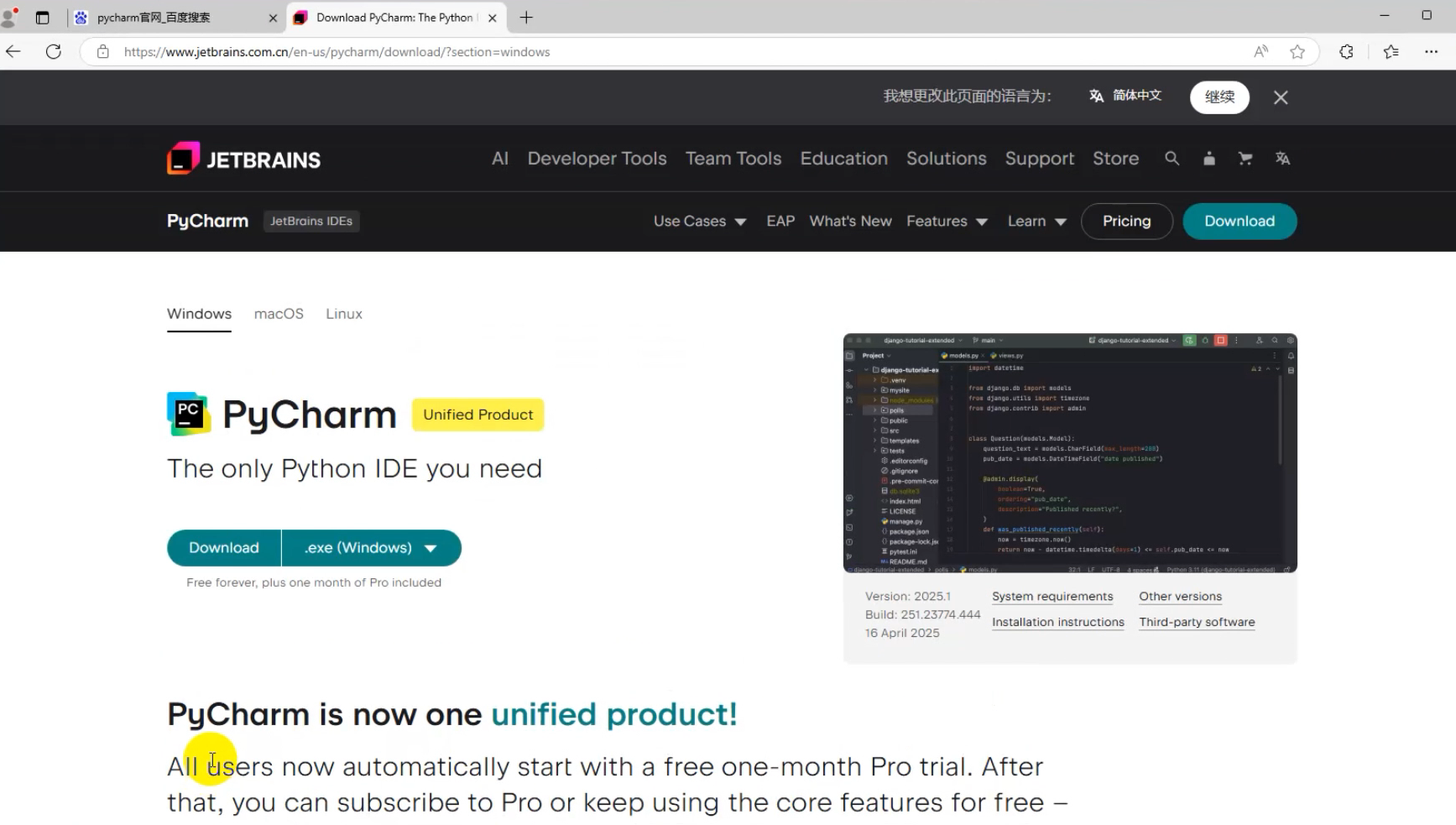Click the translate icon beside 简体中文

pos(1096,96)
